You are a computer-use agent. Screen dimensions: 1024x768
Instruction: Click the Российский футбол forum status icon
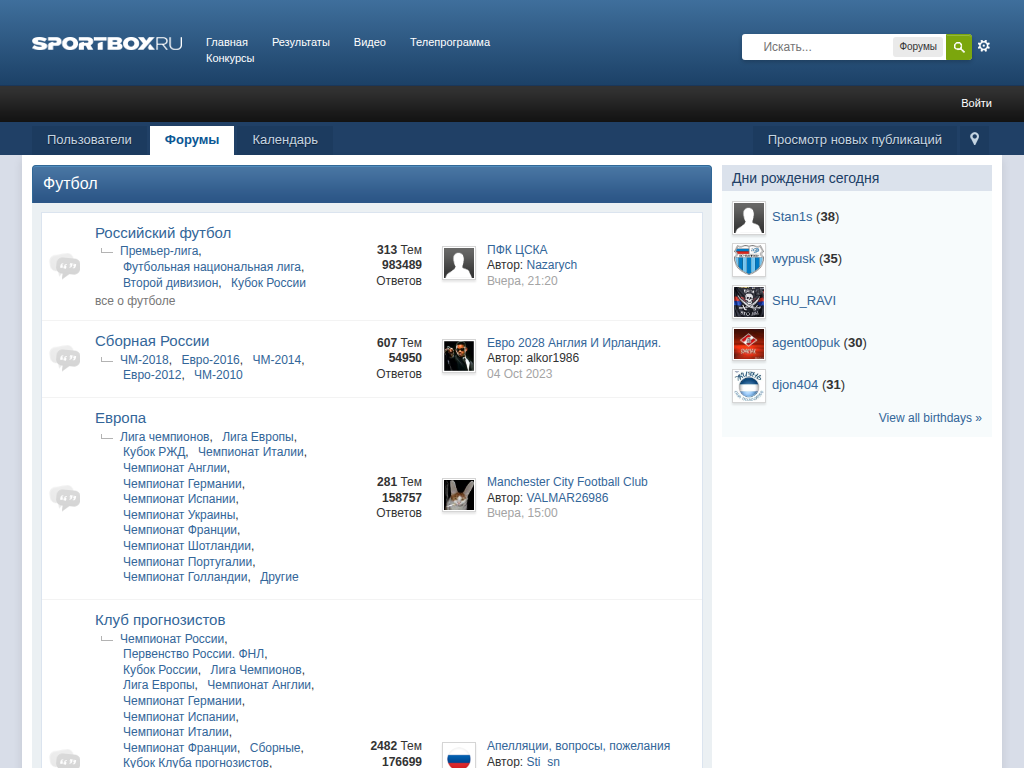pyautogui.click(x=65, y=266)
